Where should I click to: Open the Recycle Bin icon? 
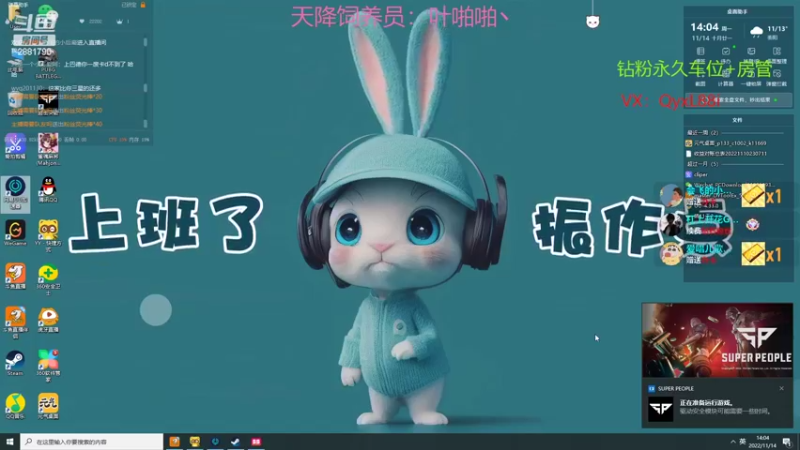pyautogui.click(x=15, y=104)
